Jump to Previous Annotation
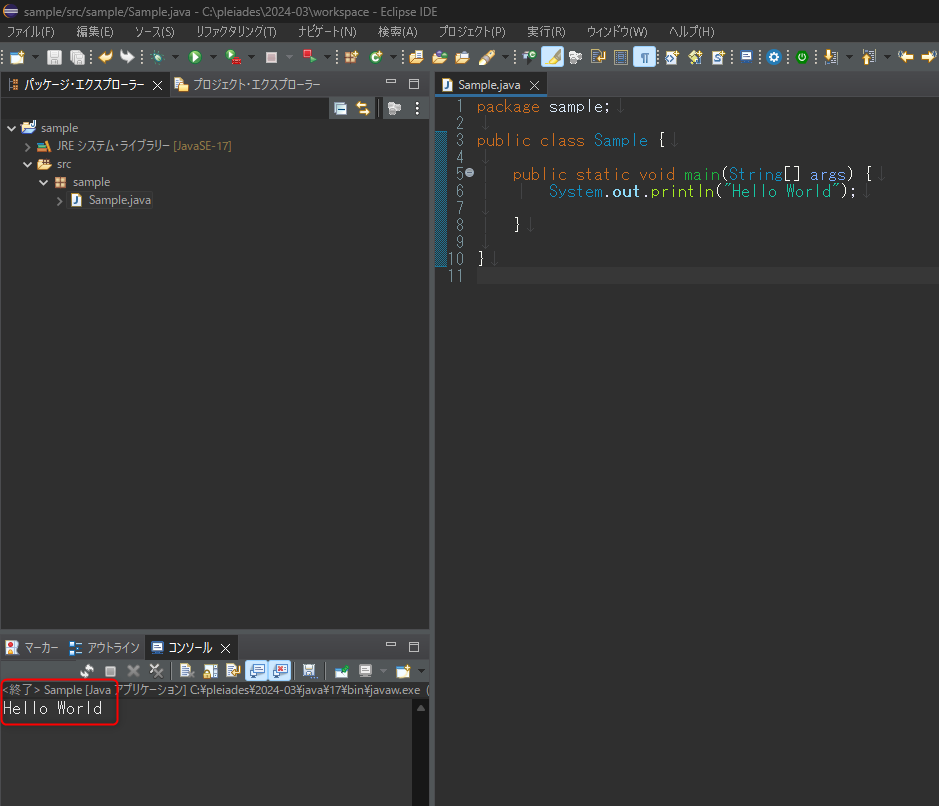 868,57
